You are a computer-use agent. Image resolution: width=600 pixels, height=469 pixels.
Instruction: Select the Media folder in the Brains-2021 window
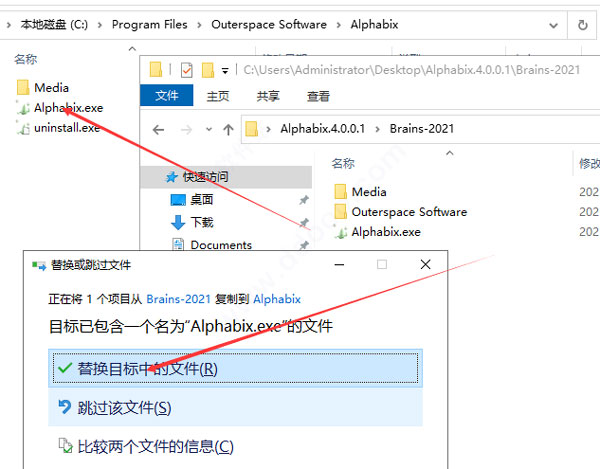(x=360, y=192)
